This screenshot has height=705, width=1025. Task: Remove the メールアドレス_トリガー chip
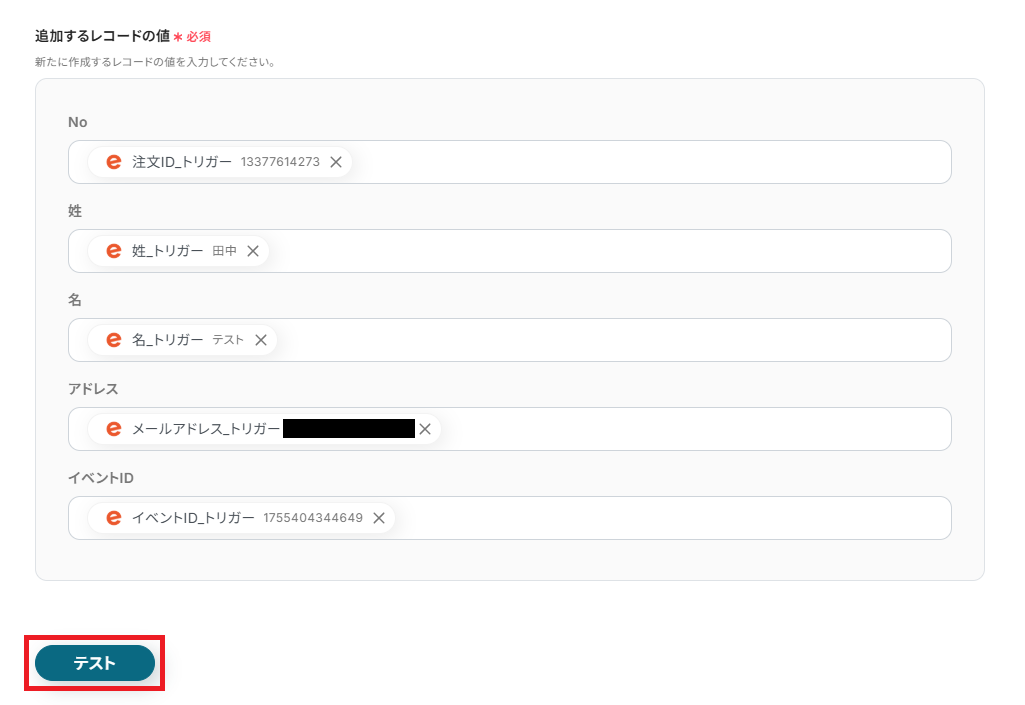(x=425, y=429)
